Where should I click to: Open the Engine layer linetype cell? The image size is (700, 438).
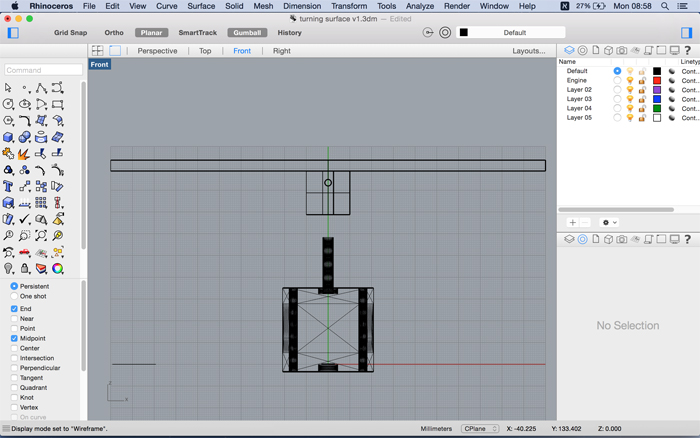[689, 80]
